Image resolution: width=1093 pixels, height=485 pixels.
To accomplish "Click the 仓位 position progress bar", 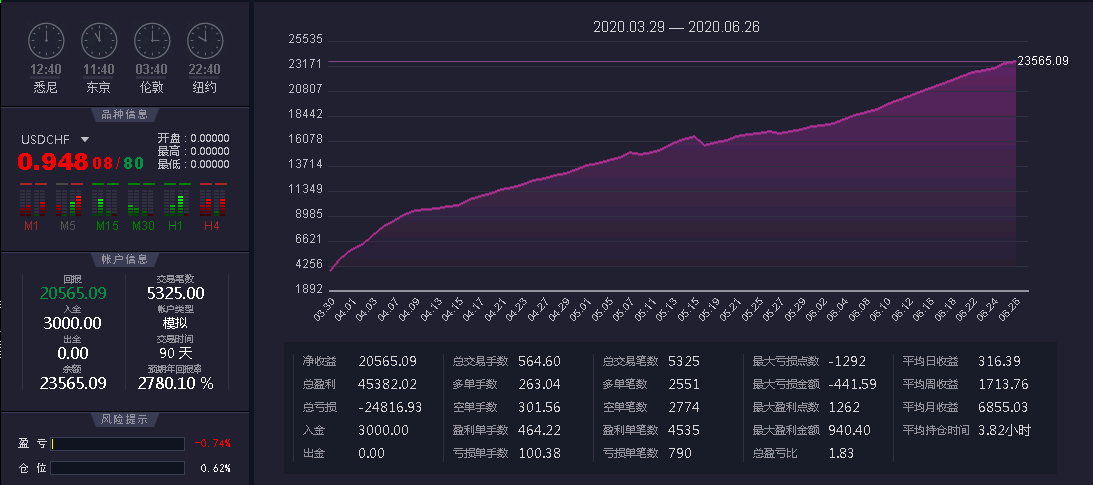I will click(x=117, y=468).
